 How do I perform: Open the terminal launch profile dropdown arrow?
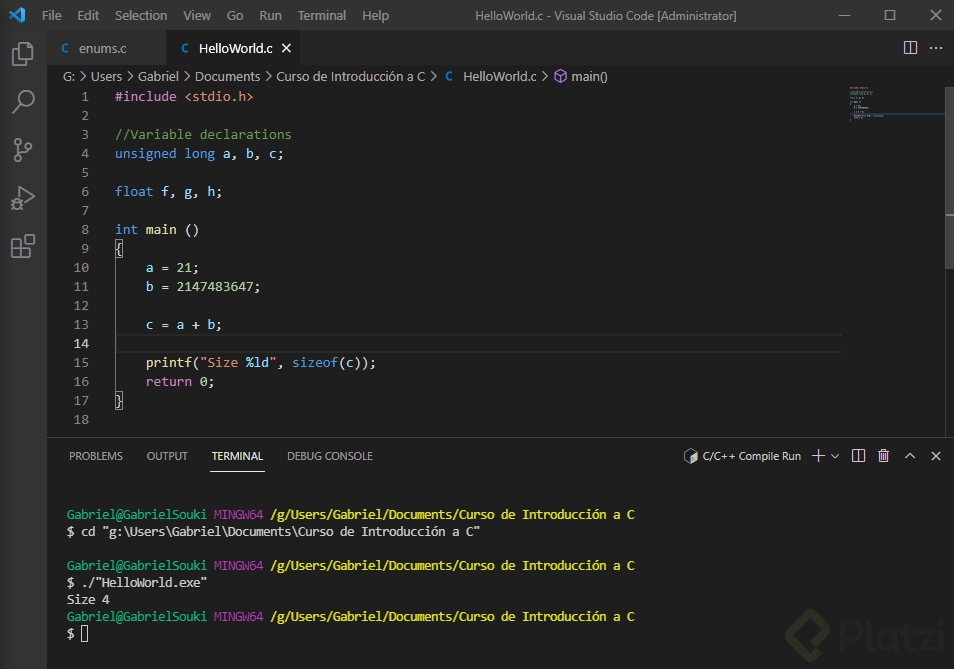pos(835,456)
